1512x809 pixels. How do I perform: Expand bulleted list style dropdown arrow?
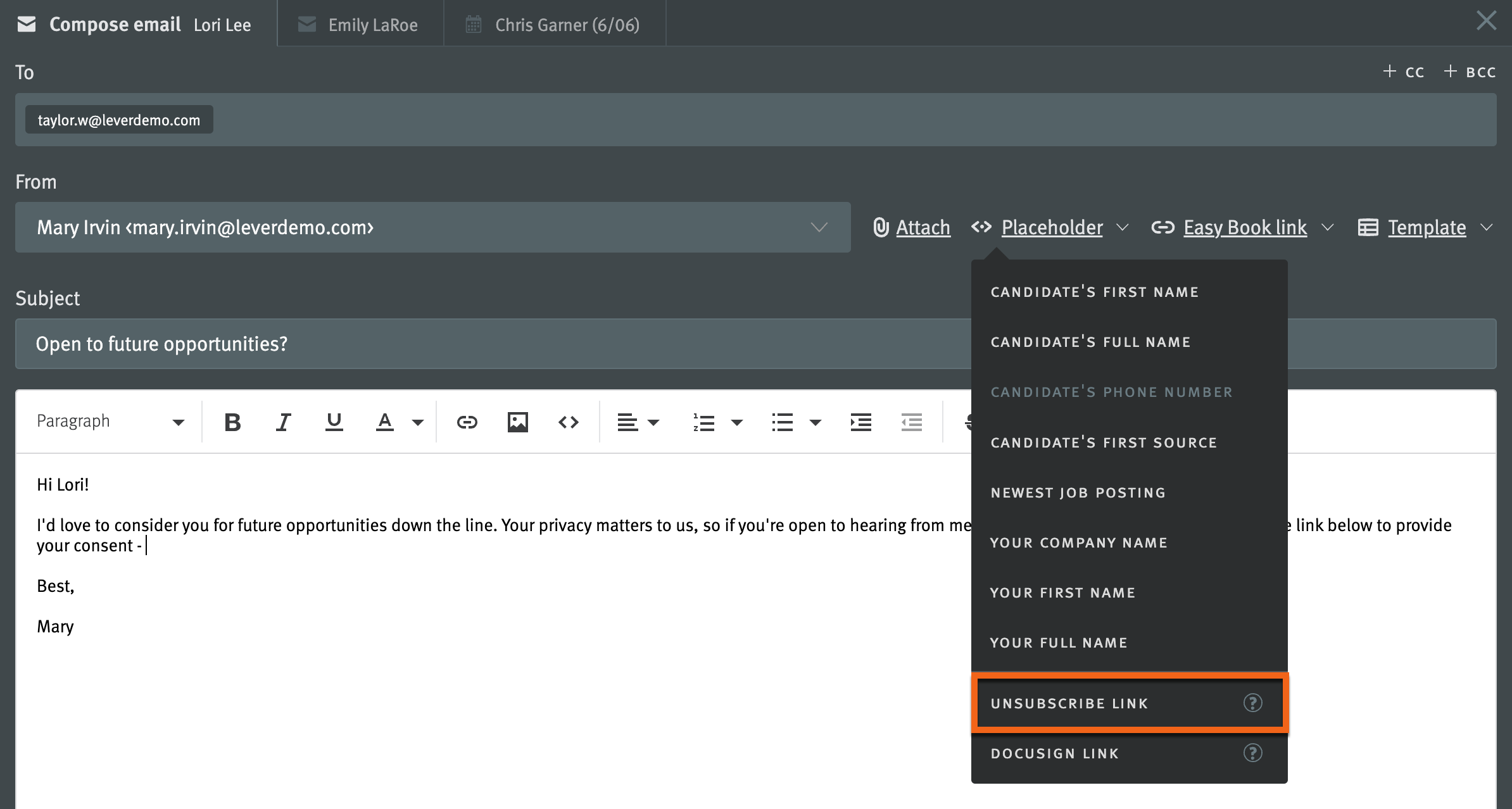[815, 423]
